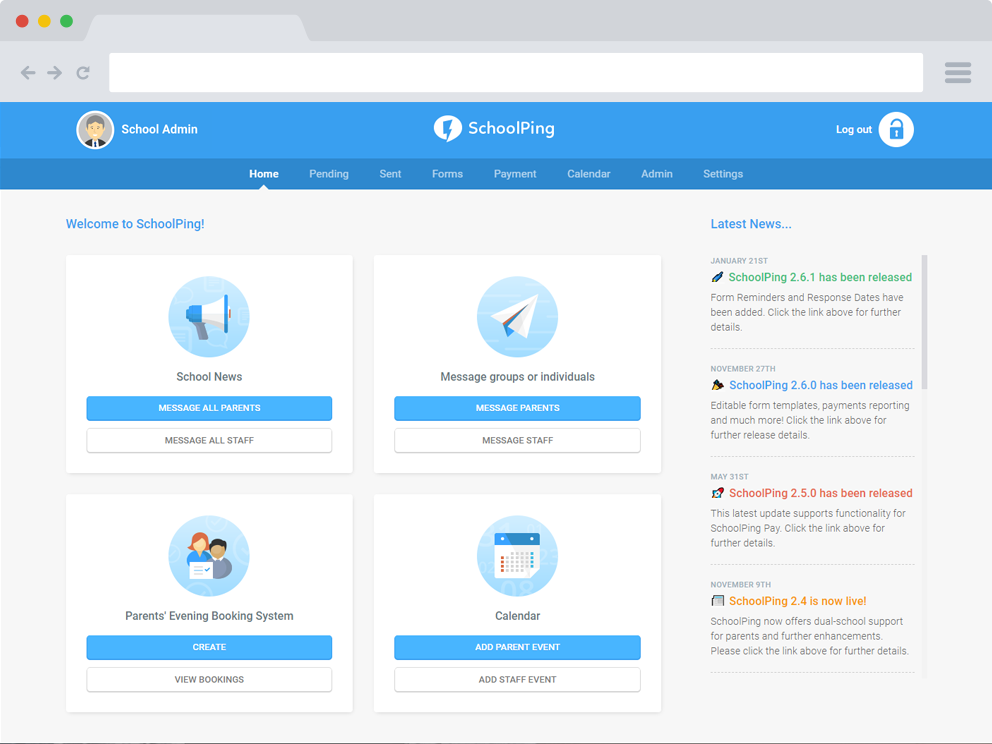
Task: Click the paper plane messaging icon
Action: tap(518, 316)
